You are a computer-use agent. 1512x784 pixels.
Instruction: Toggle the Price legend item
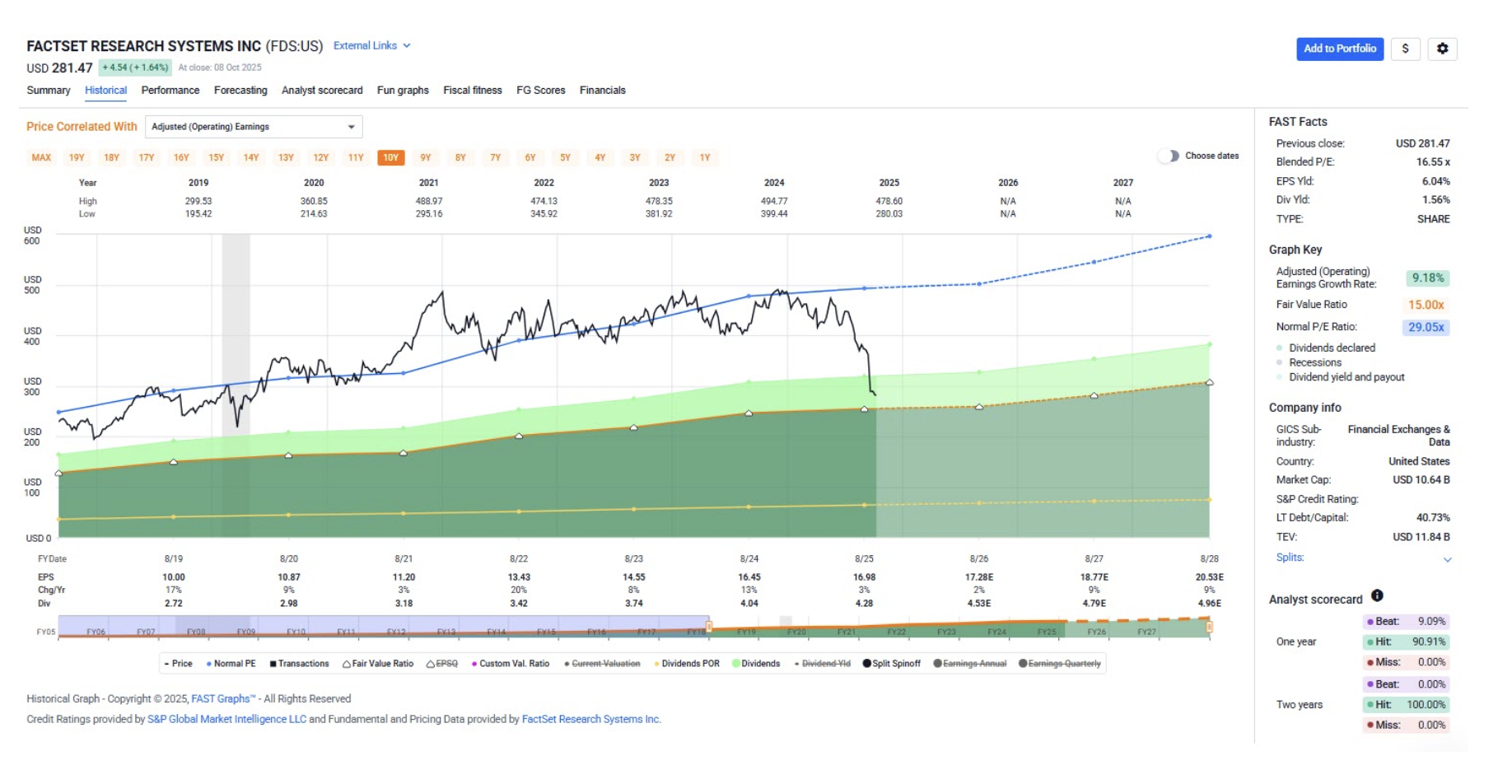point(178,664)
